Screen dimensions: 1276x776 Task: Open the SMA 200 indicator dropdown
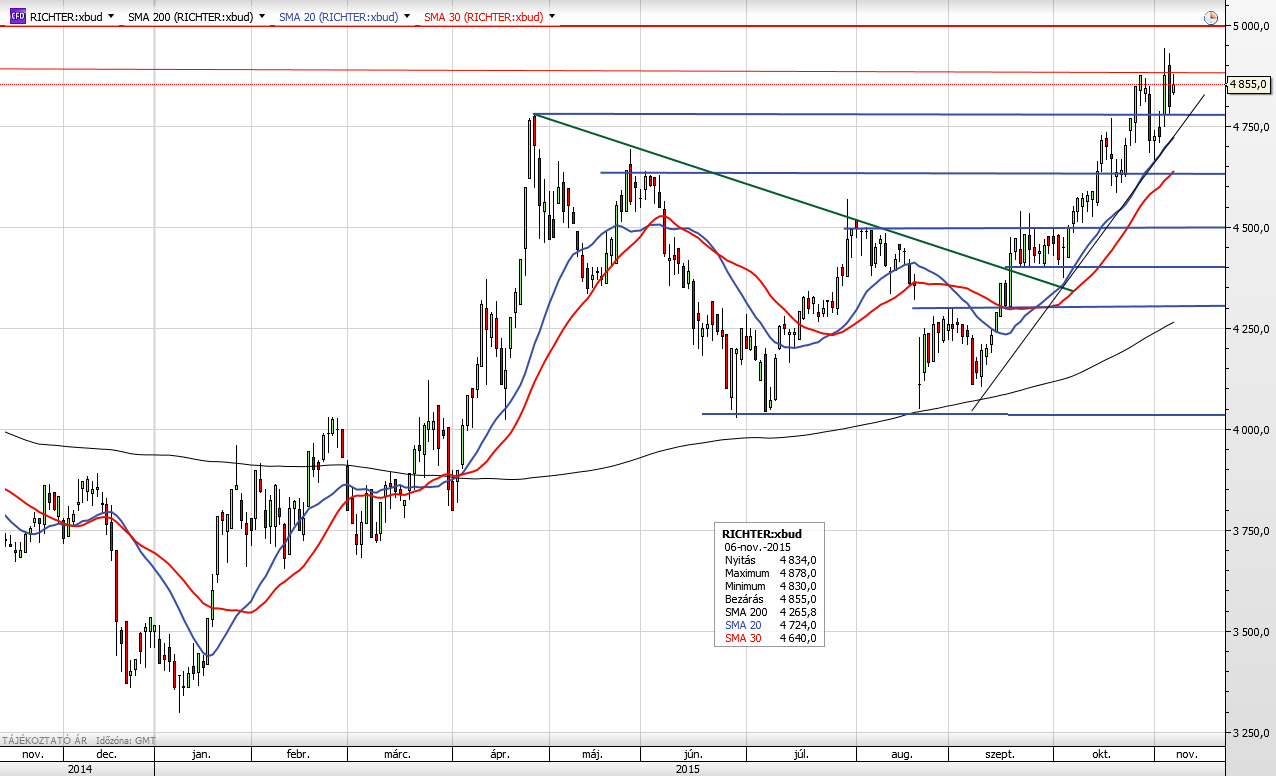[x=262, y=17]
